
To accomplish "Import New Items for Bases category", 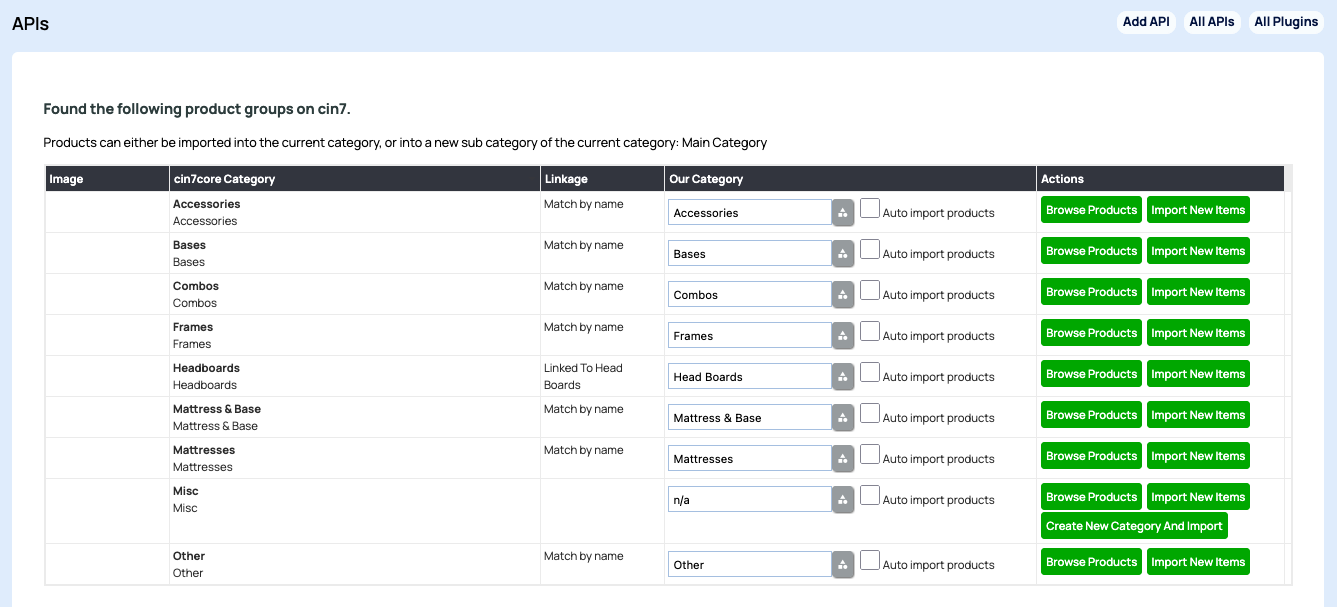I will point(1198,251).
